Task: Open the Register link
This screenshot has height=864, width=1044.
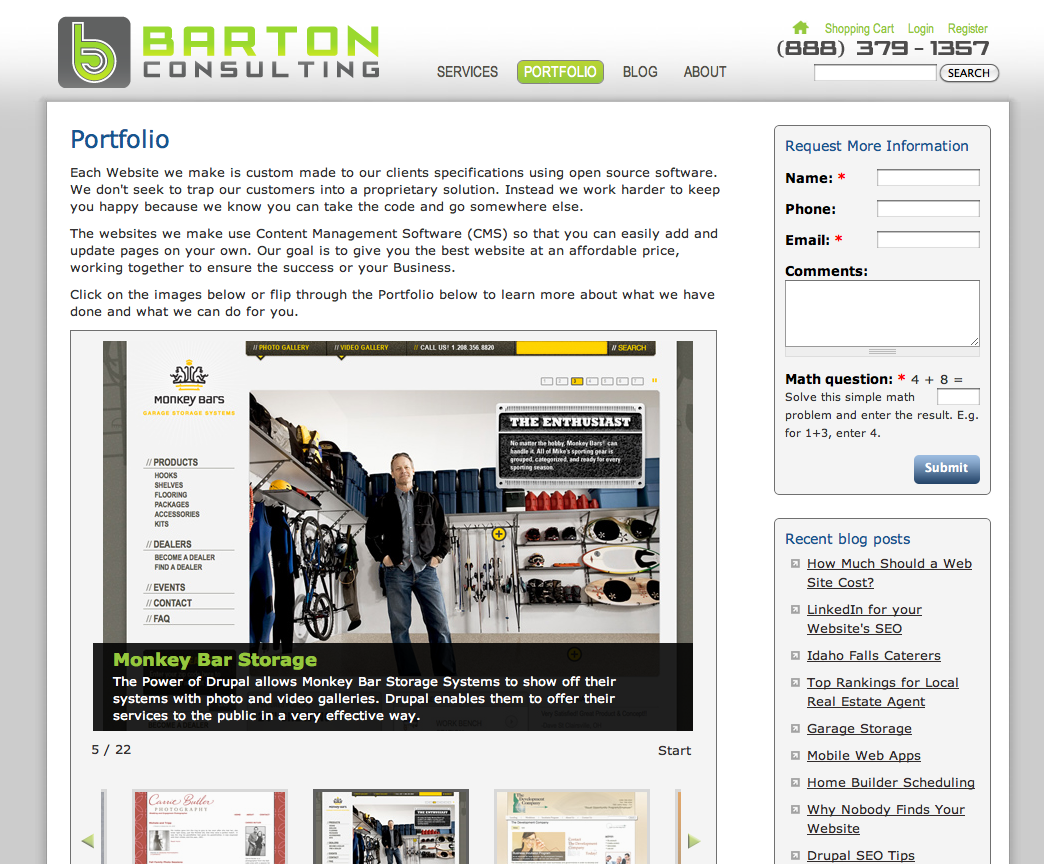Action: [967, 29]
